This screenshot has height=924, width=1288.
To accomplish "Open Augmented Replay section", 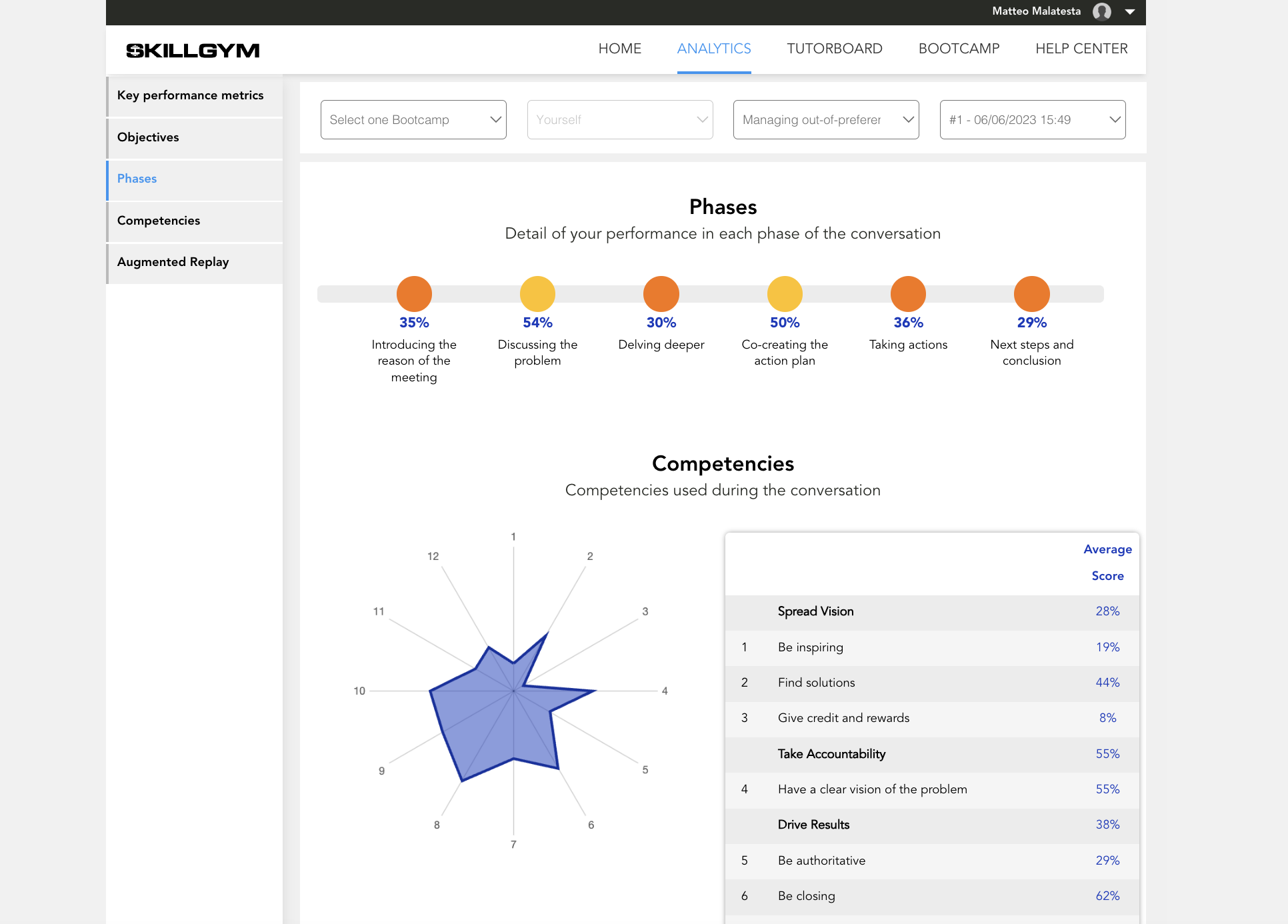I will 173,262.
